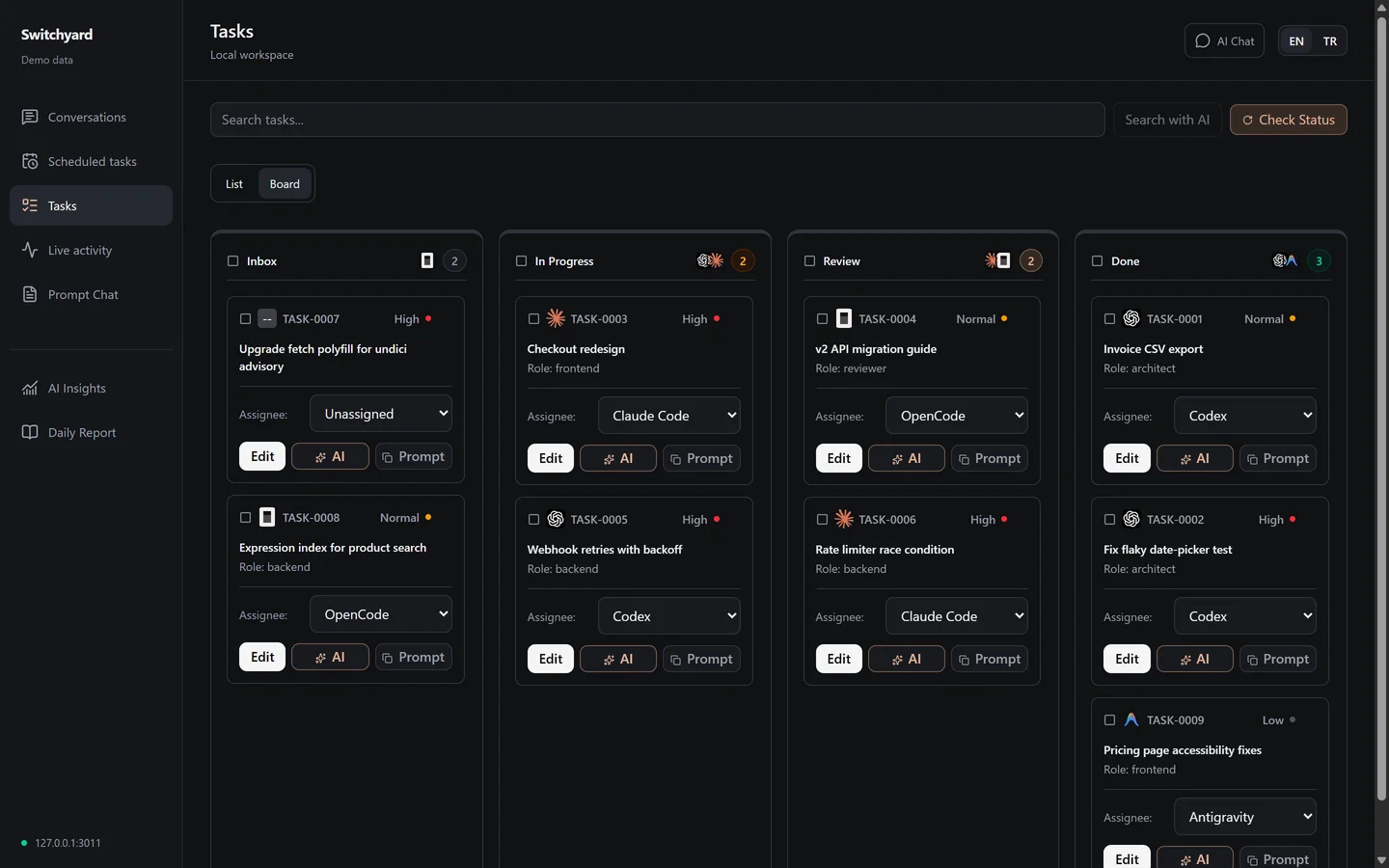This screenshot has width=1389, height=868.
Task: Open the assignee dropdown on TASK-0005
Action: [669, 616]
